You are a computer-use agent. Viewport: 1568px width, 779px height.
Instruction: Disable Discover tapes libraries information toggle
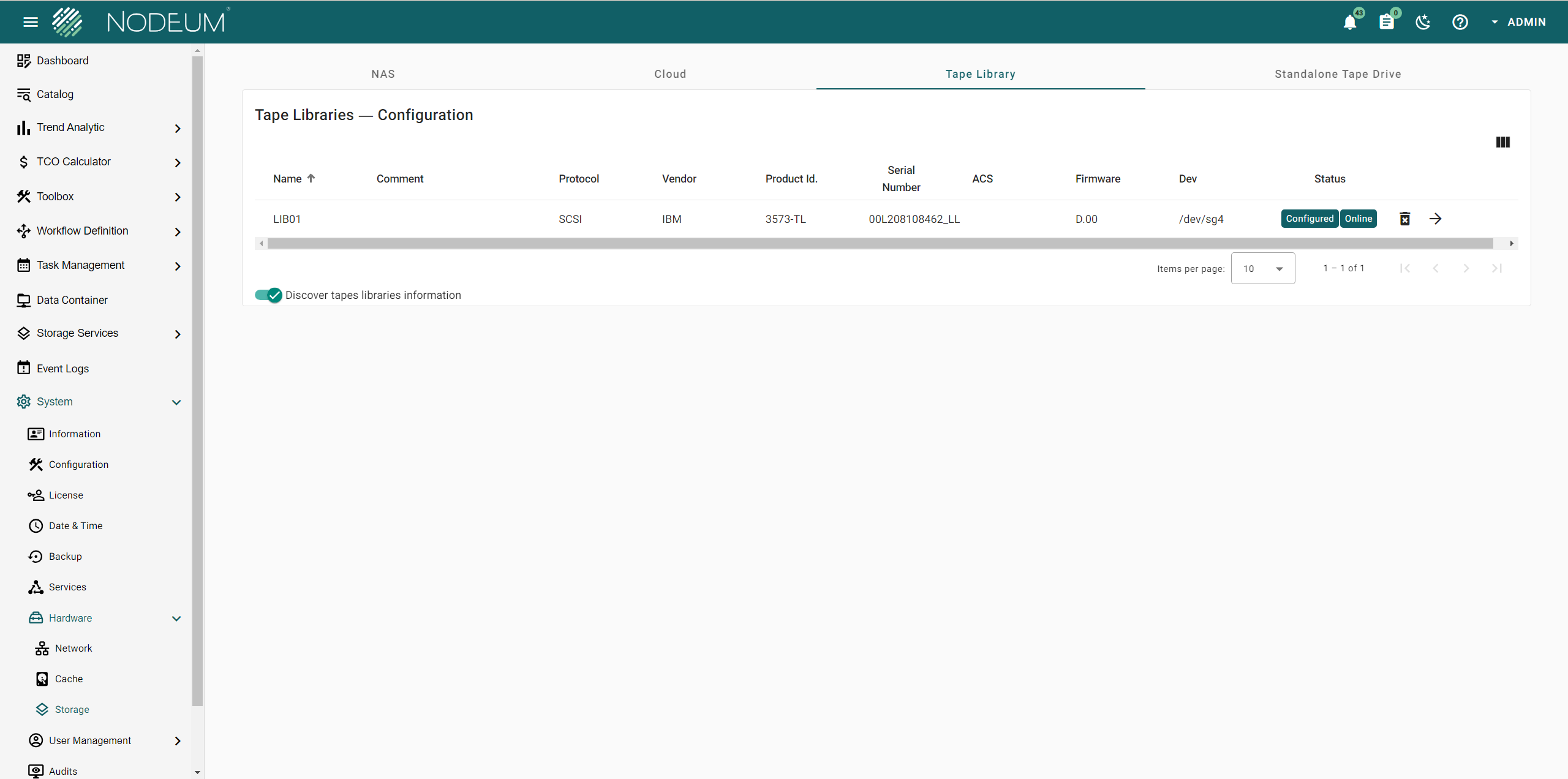pos(268,295)
